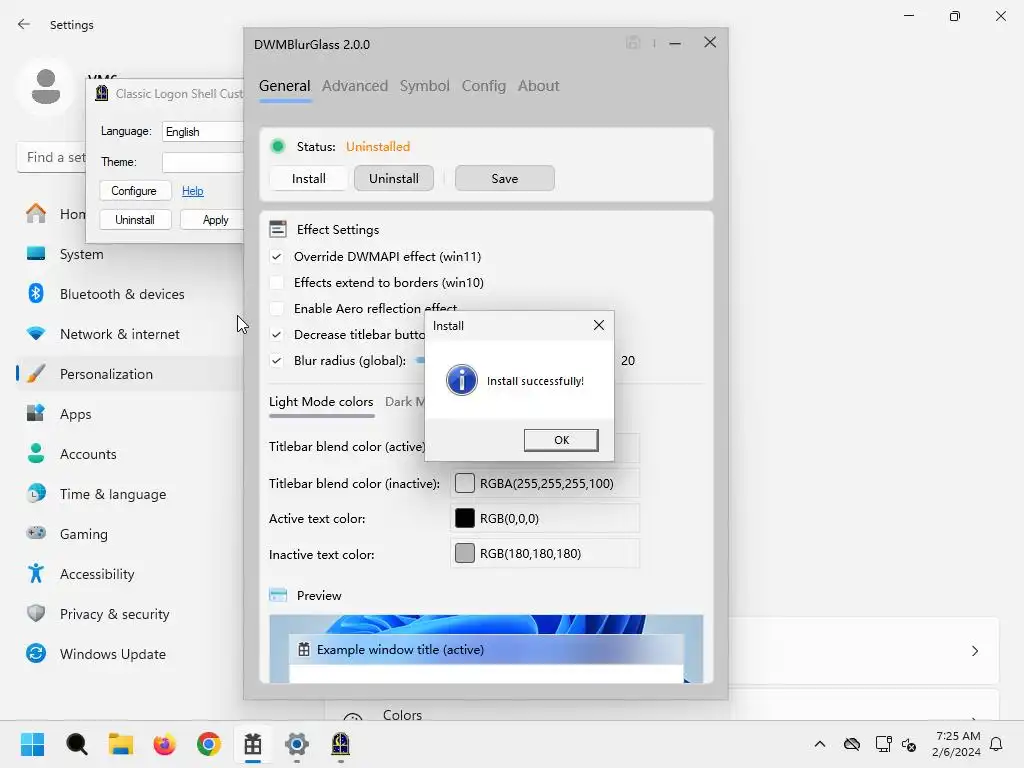Screen dimensions: 1024x768
Task: Go back in Settings window
Action: [24, 24]
